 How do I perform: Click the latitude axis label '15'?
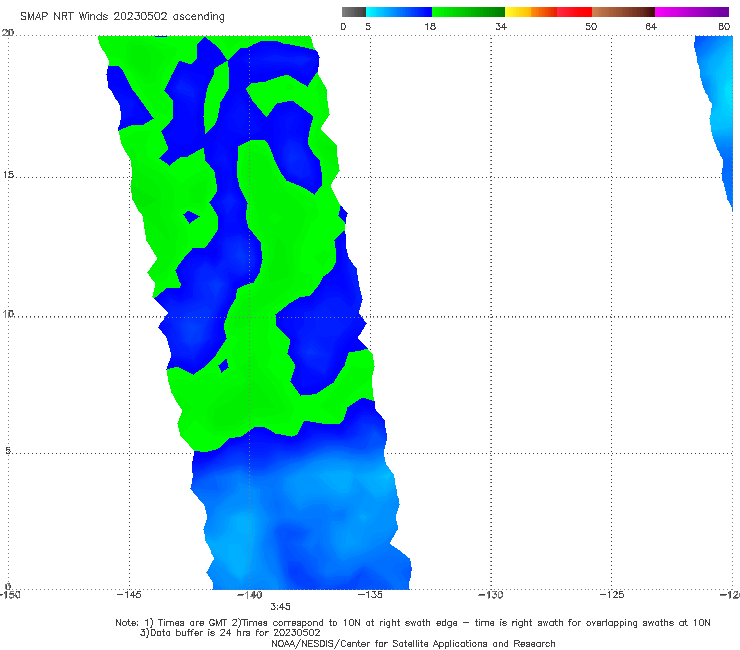click(x=8, y=175)
